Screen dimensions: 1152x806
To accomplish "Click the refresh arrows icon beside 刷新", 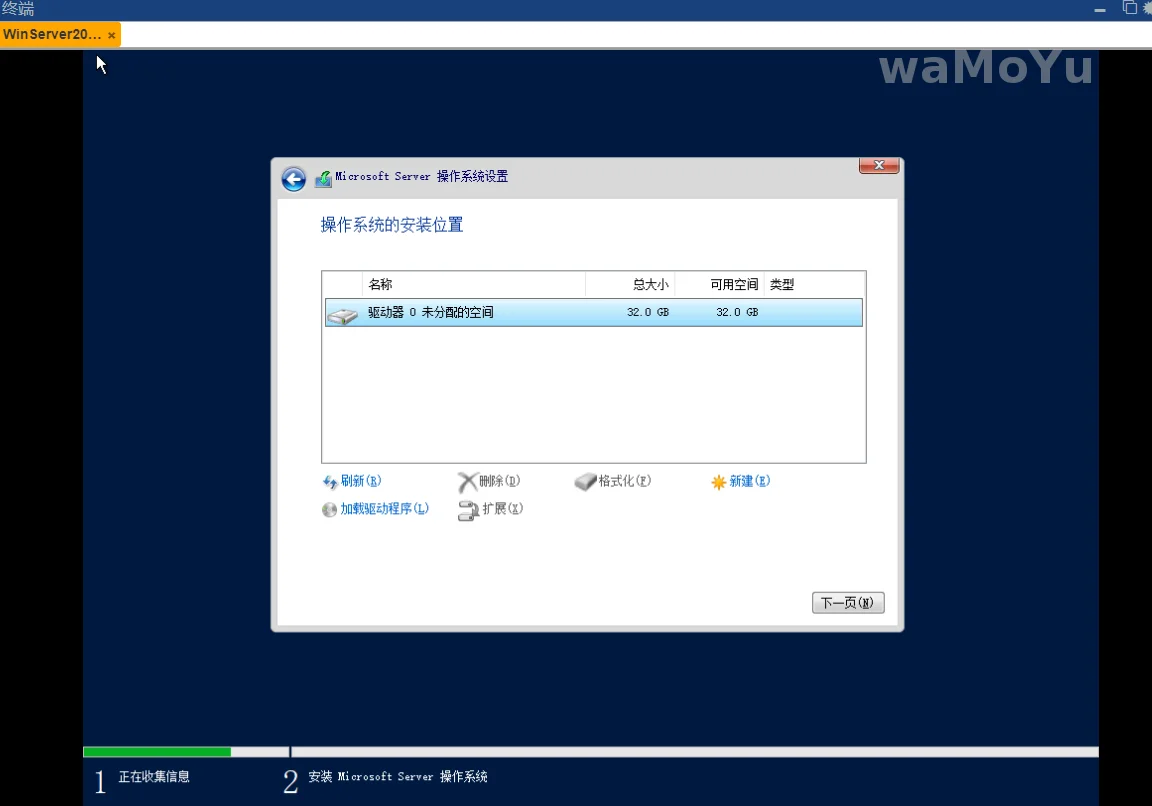I will point(330,482).
